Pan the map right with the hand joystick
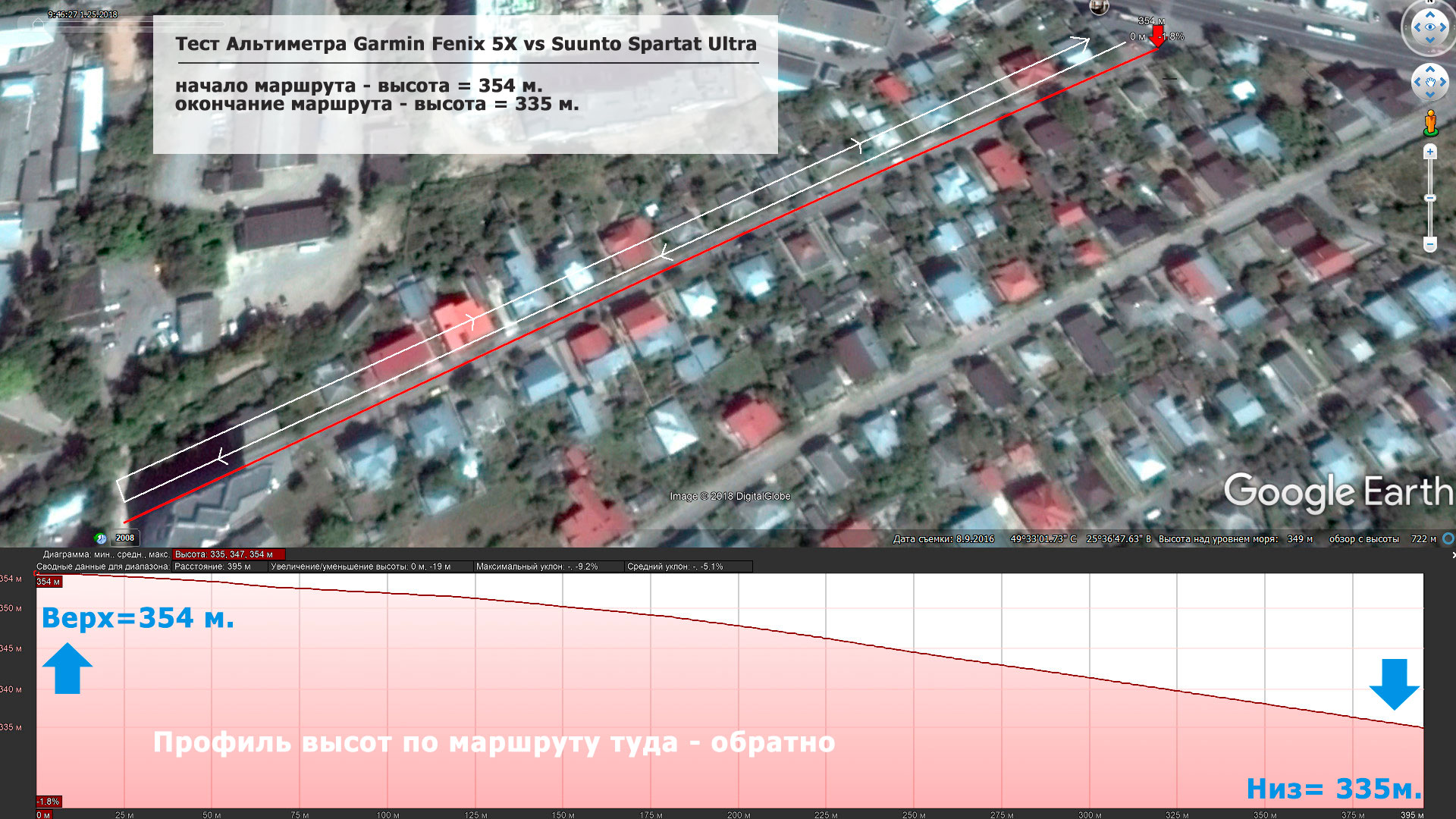 pos(1444,82)
